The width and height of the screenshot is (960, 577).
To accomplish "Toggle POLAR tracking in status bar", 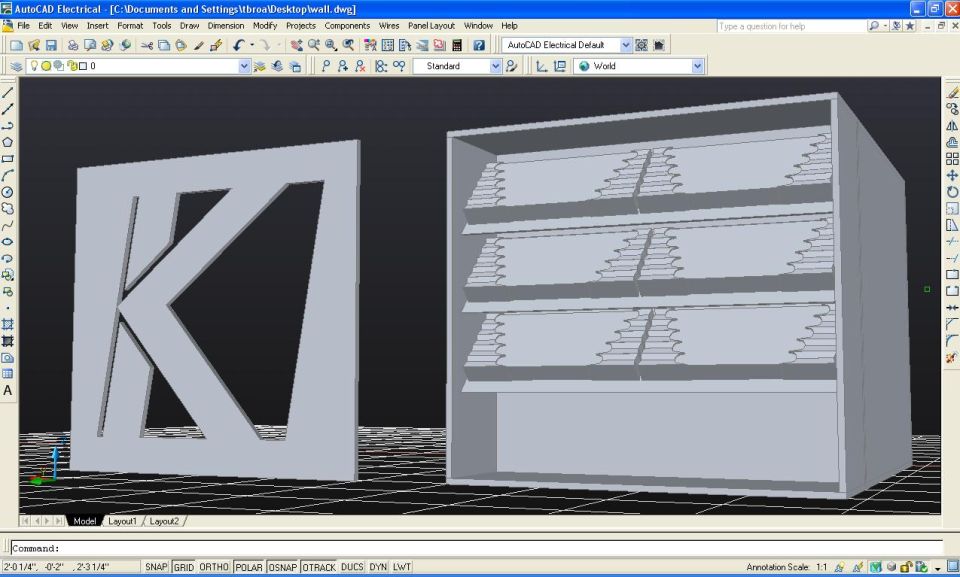I will click(249, 567).
